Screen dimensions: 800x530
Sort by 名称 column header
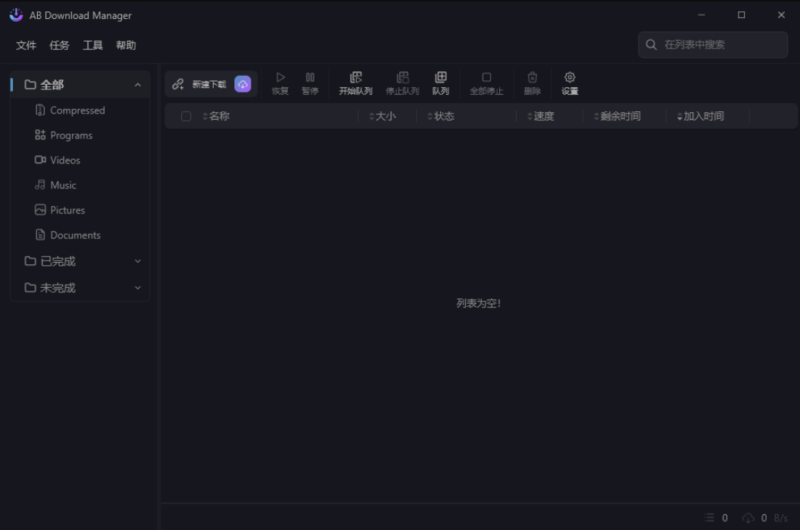tap(216, 116)
